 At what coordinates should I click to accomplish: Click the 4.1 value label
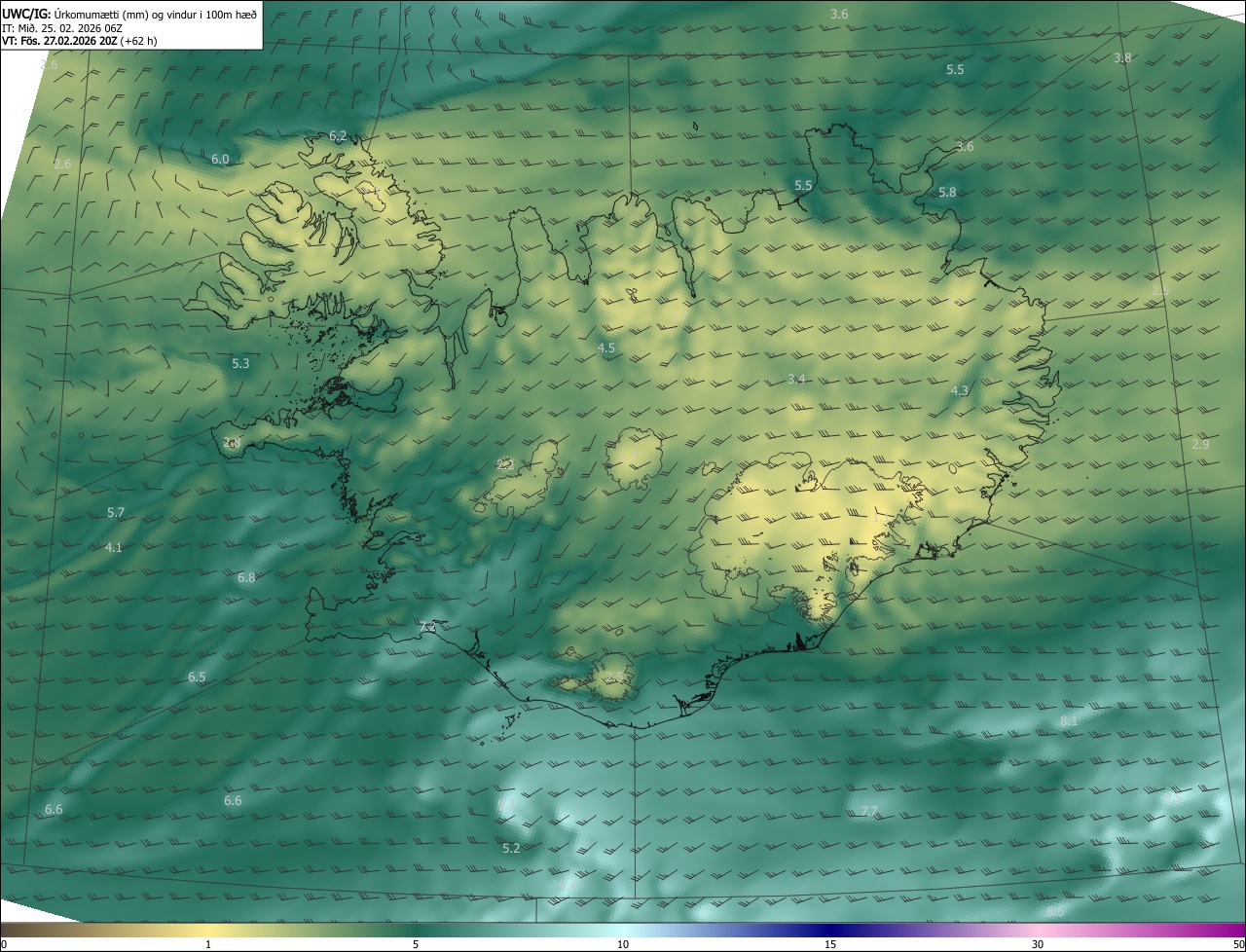tap(114, 548)
